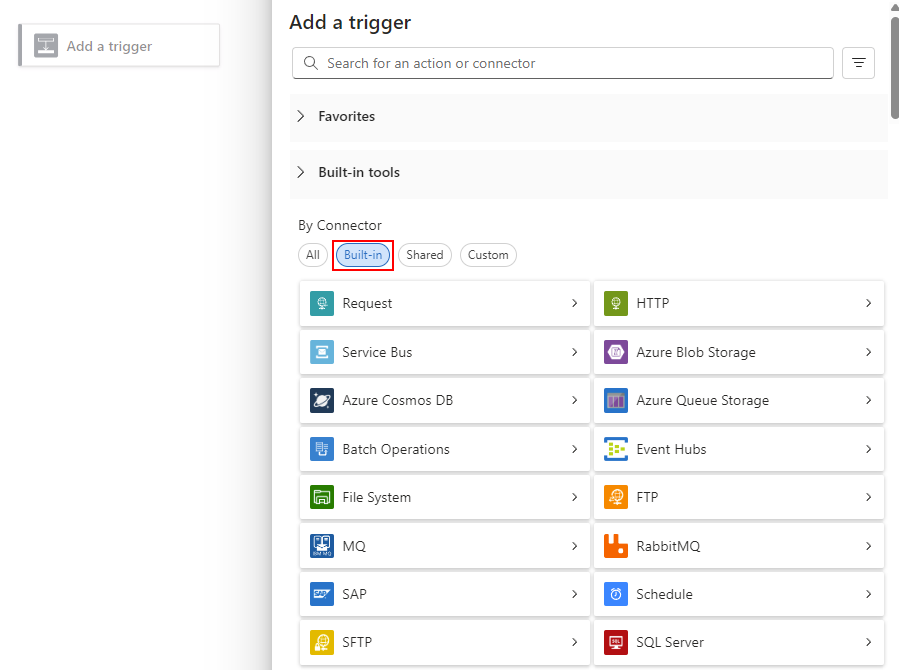Click the SQL Server connector icon

tap(616, 642)
